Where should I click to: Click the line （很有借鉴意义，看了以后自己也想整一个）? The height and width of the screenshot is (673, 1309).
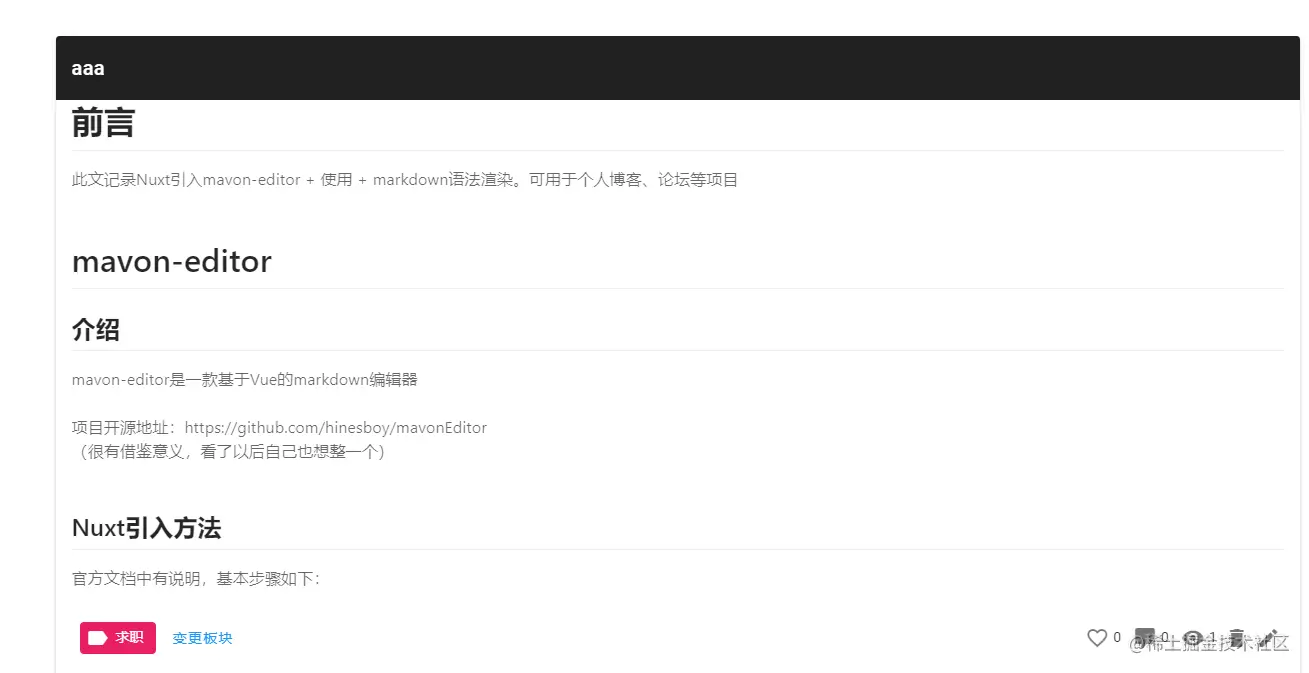click(x=232, y=452)
